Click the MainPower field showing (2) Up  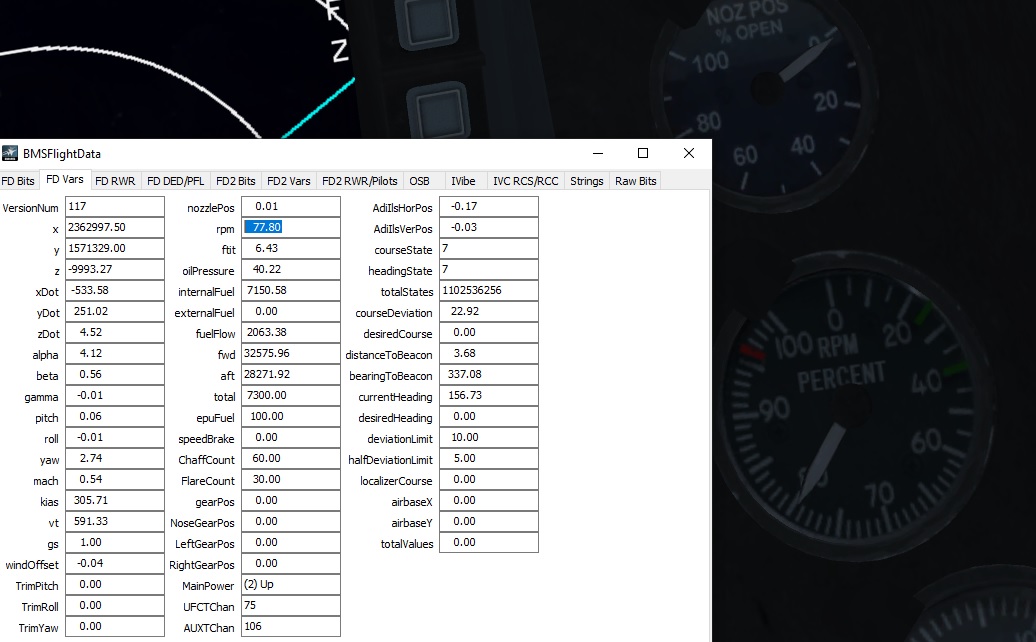[x=291, y=585]
